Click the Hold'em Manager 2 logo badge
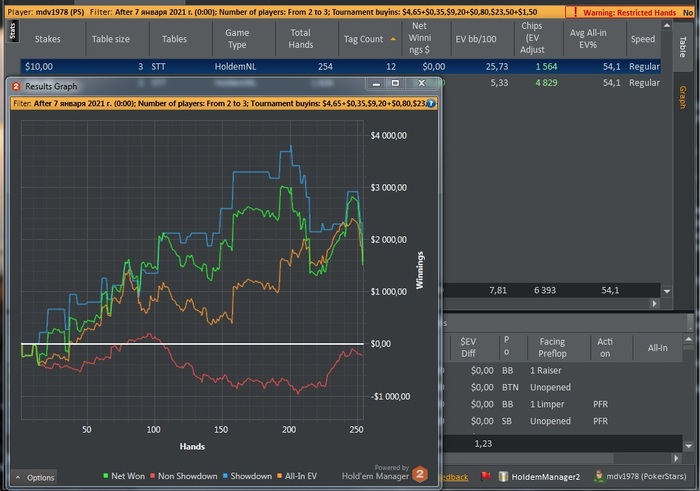 point(420,474)
